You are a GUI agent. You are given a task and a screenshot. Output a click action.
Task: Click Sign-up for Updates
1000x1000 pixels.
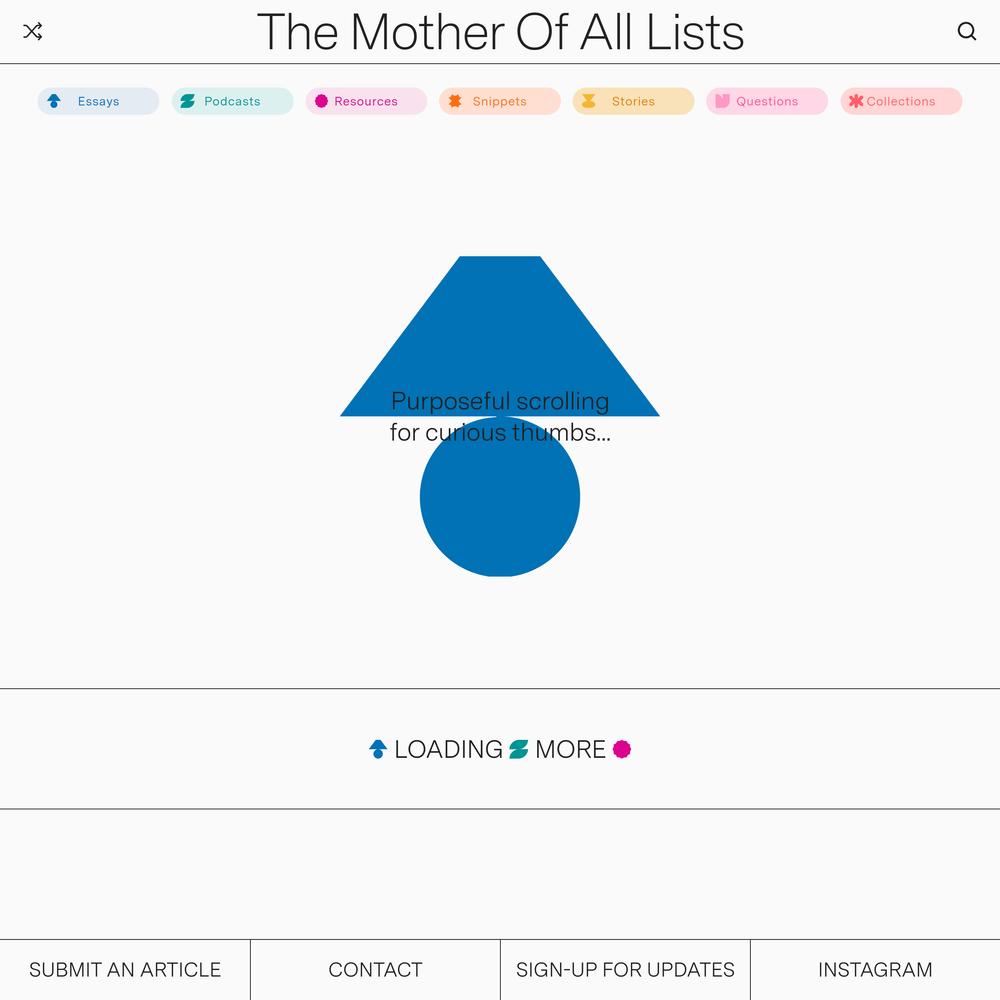coord(625,969)
